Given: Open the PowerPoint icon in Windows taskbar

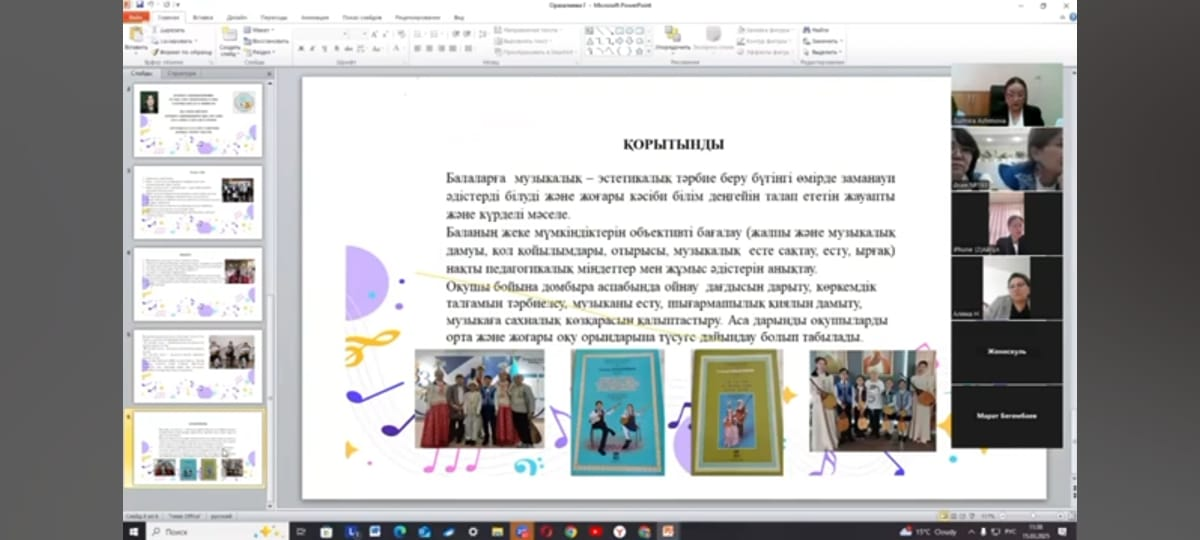Looking at the screenshot, I should coord(667,531).
